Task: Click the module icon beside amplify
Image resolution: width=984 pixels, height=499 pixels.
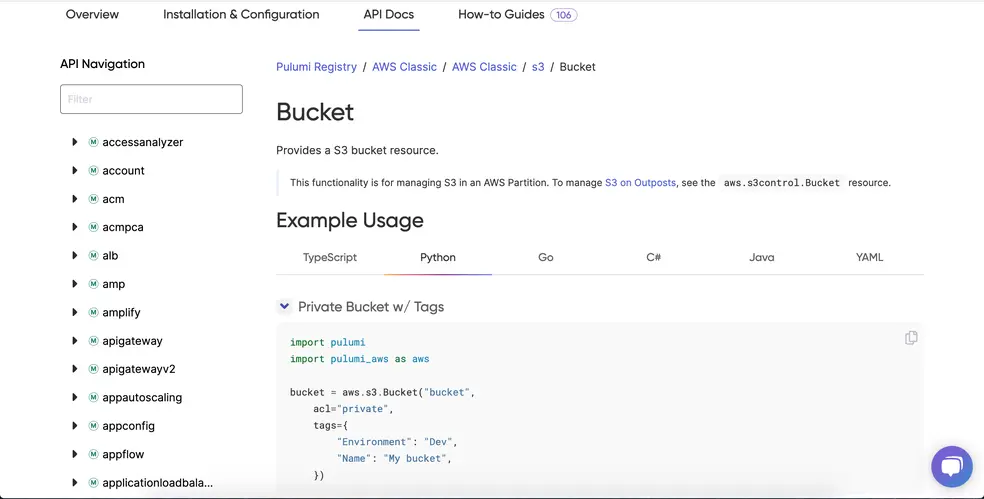Action: [94, 312]
